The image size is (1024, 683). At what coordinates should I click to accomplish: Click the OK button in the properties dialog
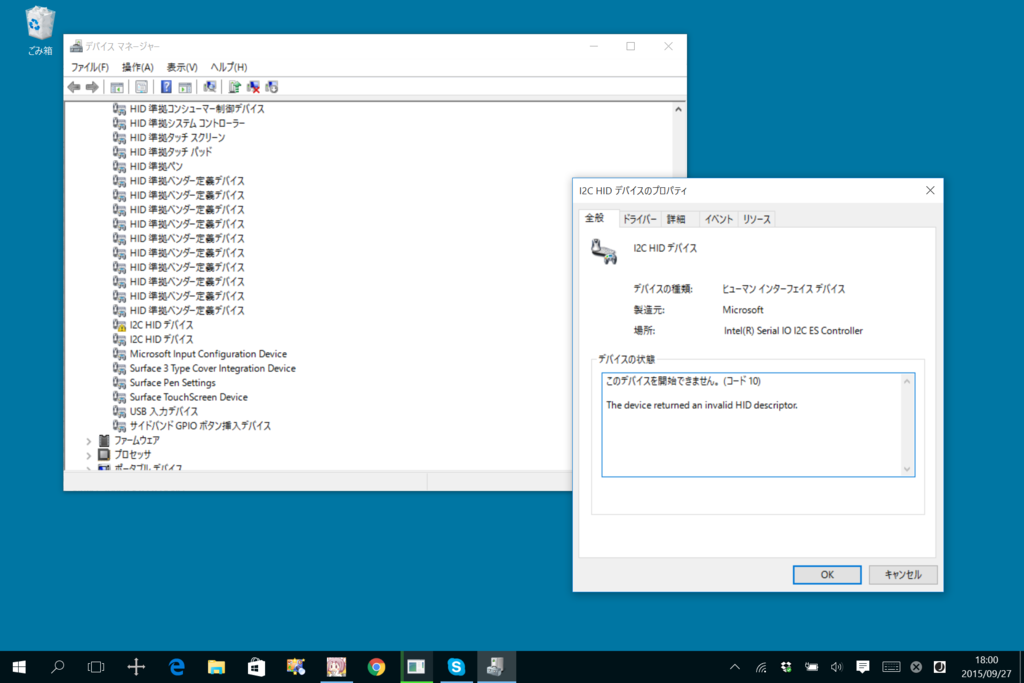pyautogui.click(x=827, y=575)
